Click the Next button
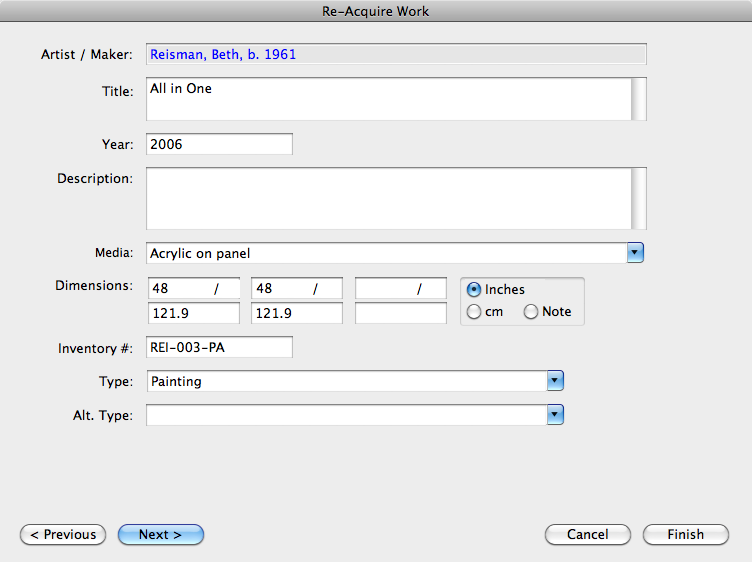752x562 pixels. tap(160, 535)
